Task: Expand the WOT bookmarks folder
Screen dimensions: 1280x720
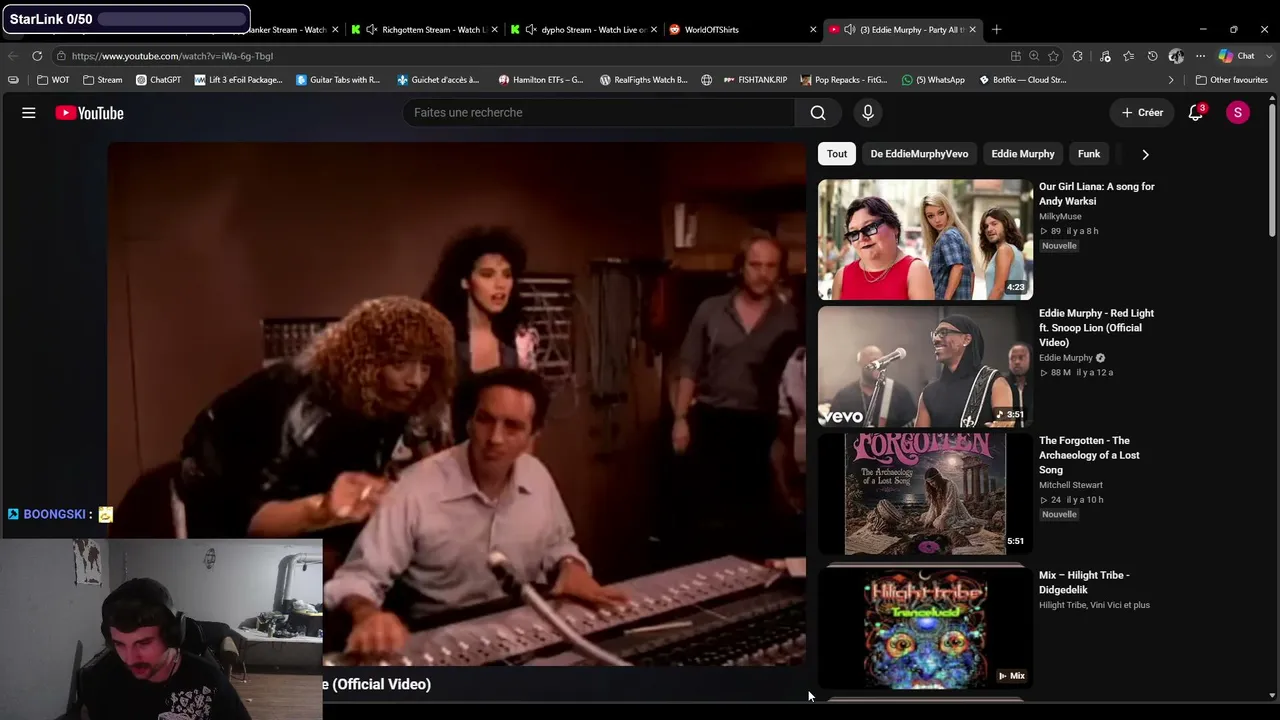Action: [53, 80]
